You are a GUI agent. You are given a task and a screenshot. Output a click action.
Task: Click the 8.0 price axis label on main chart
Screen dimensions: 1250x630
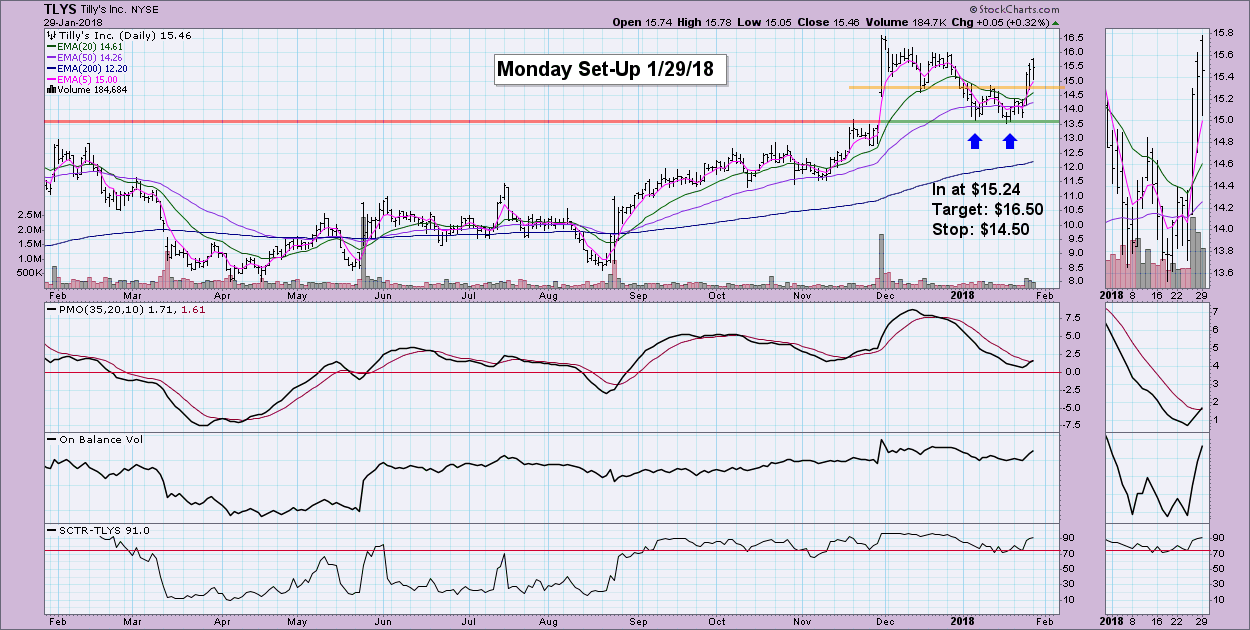(1074, 282)
